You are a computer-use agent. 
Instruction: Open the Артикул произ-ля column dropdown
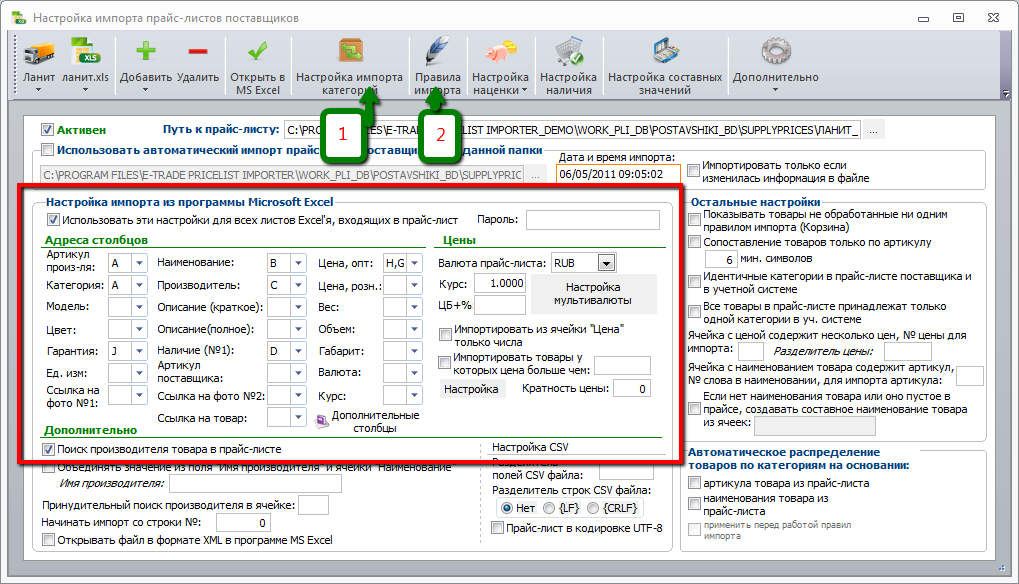pyautogui.click(x=140, y=263)
